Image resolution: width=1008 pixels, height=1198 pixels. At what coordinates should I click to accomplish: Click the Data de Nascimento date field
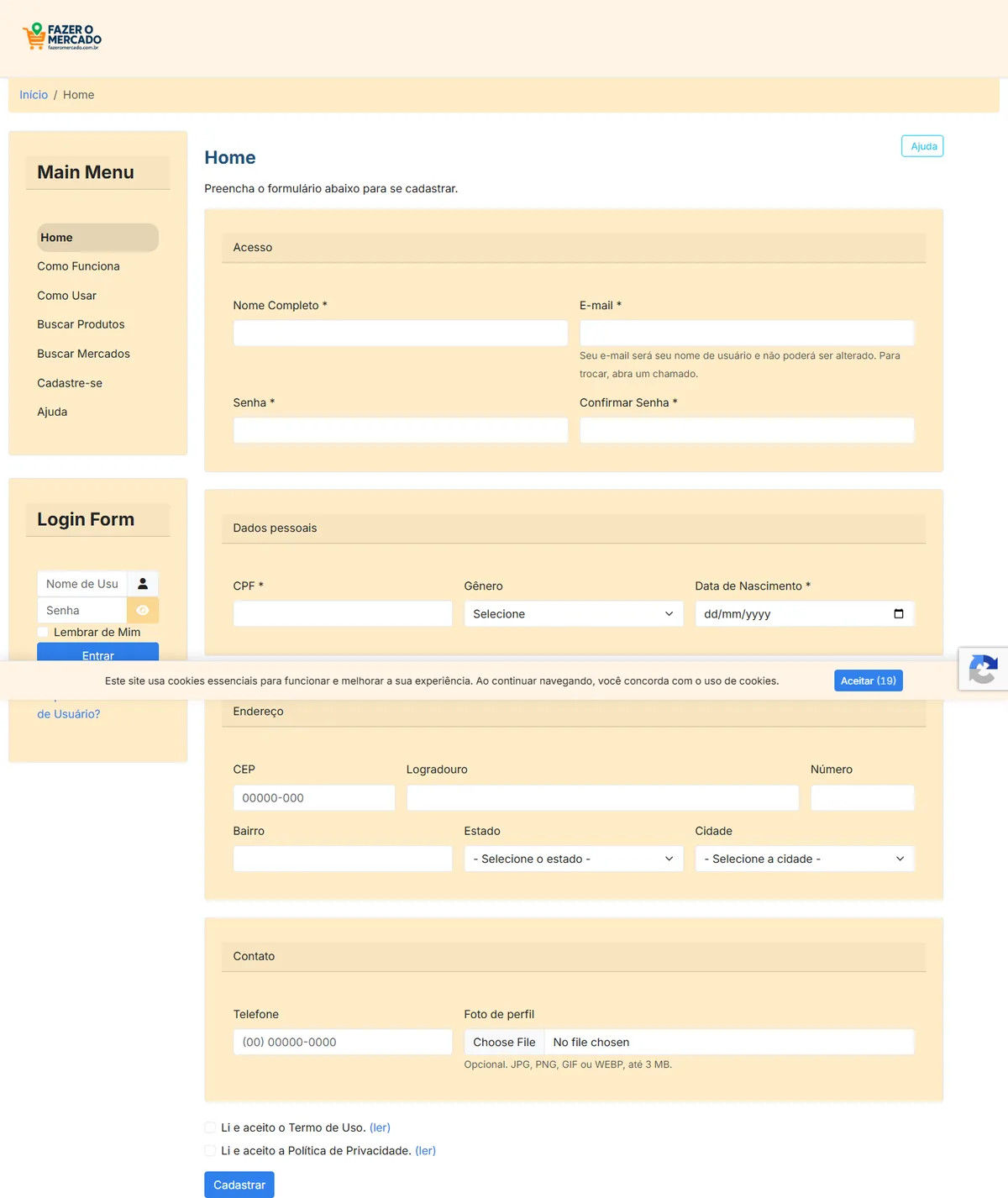[x=805, y=614]
